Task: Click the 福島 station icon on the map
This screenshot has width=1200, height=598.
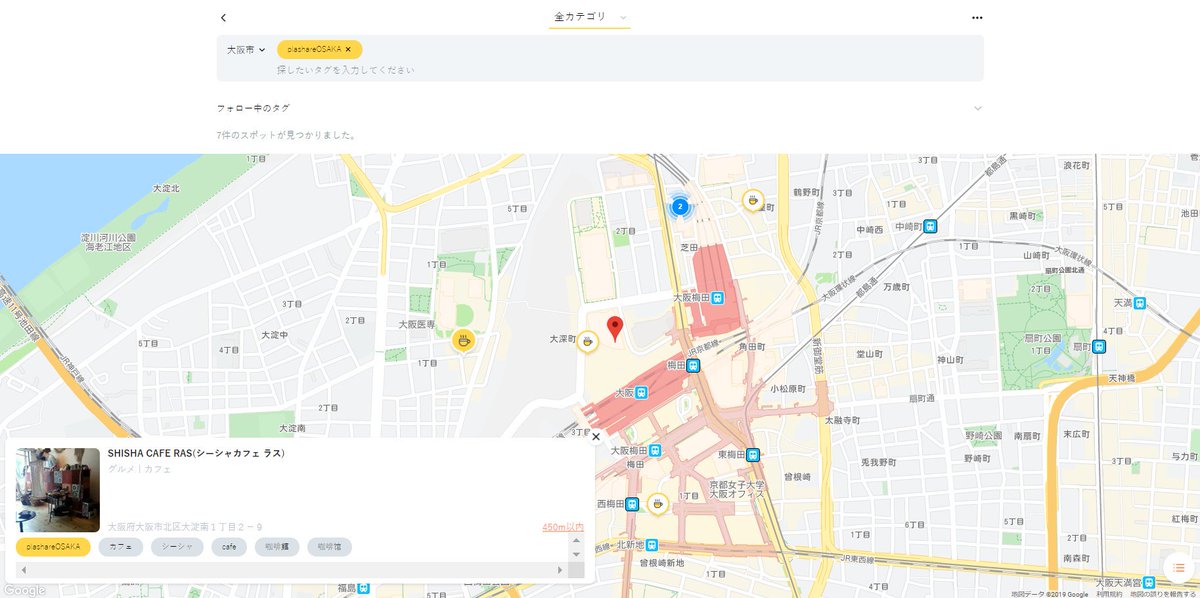Action: coord(363,589)
